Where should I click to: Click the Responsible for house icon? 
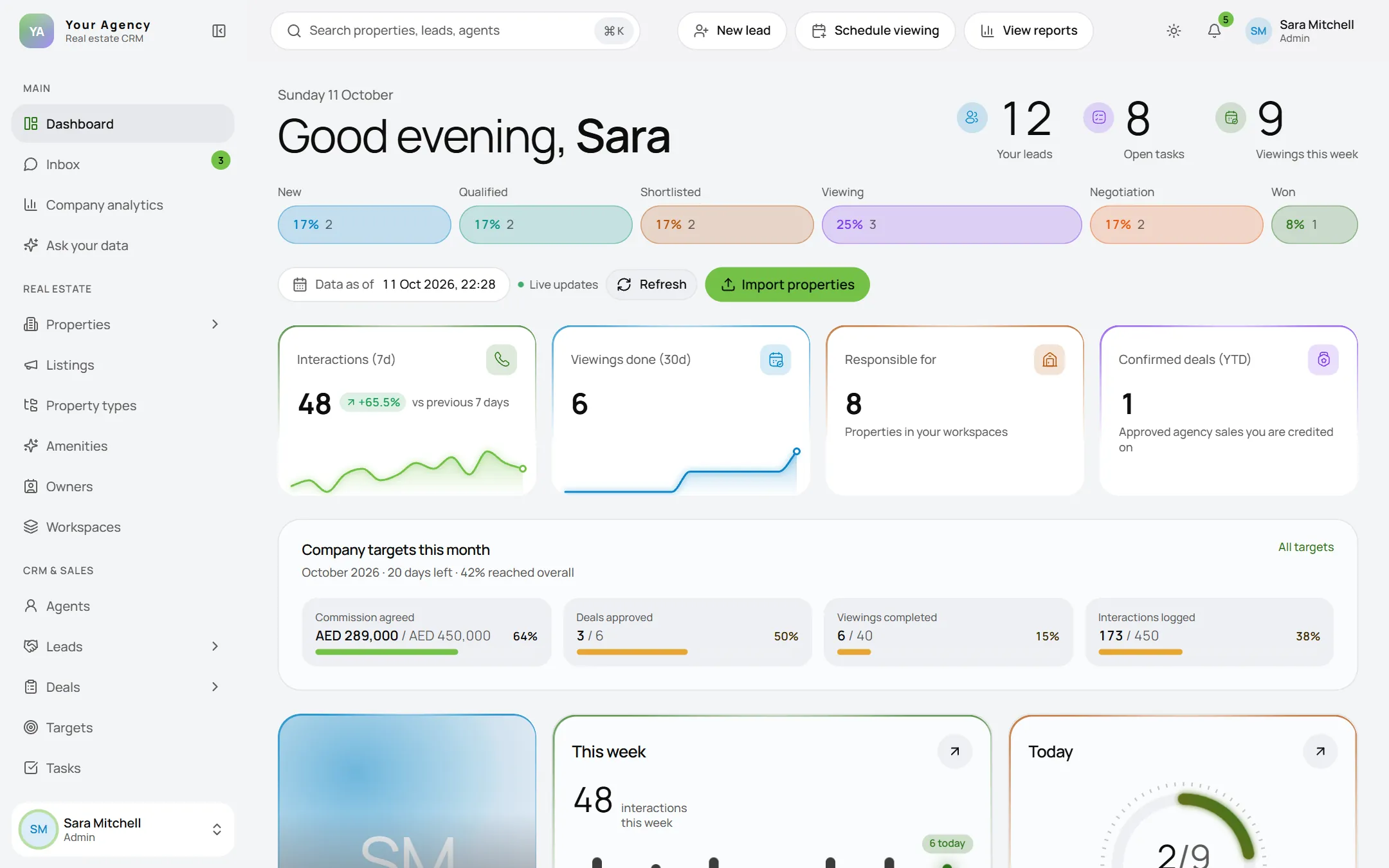pos(1049,359)
